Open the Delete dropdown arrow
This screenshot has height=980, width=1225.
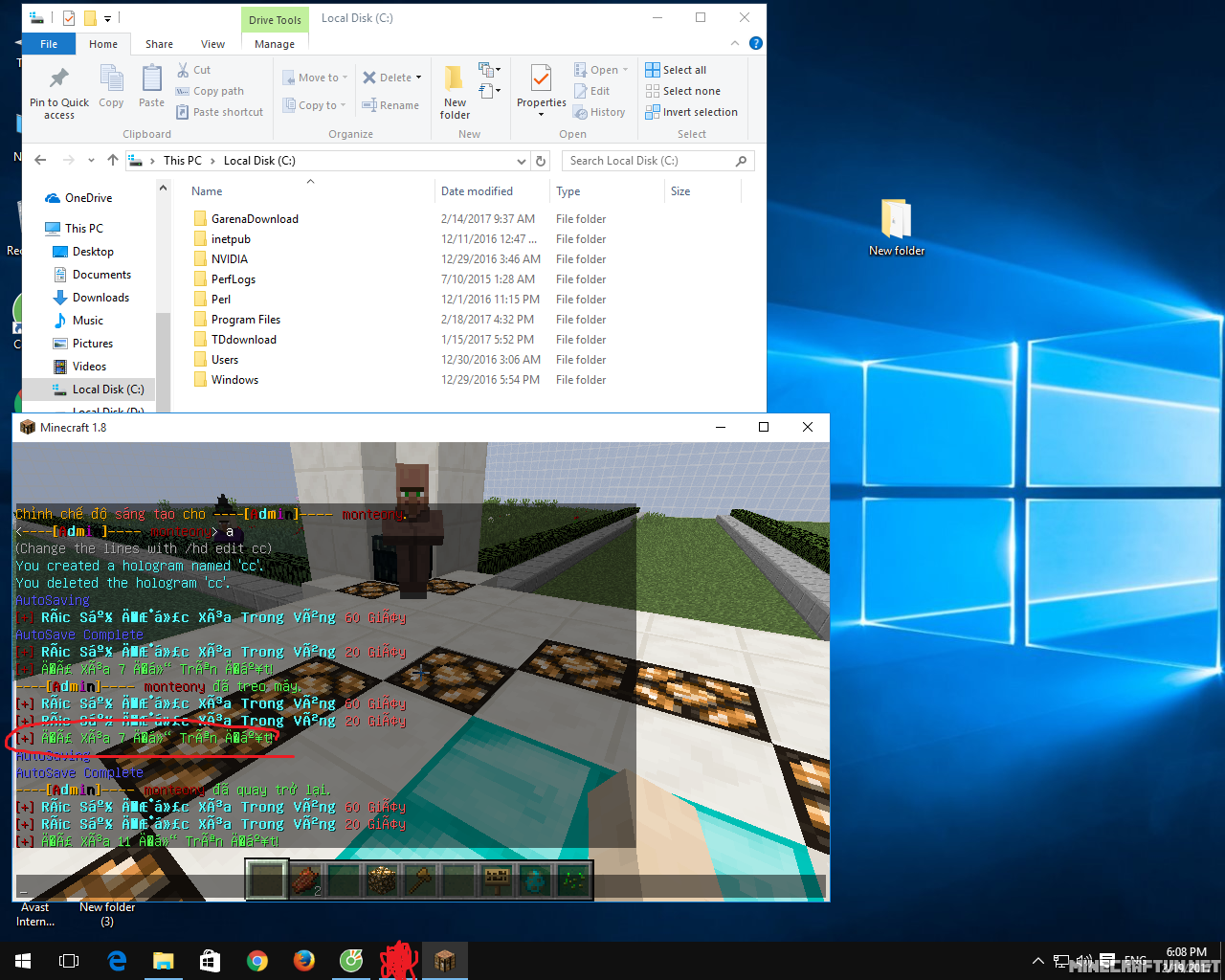tap(418, 78)
